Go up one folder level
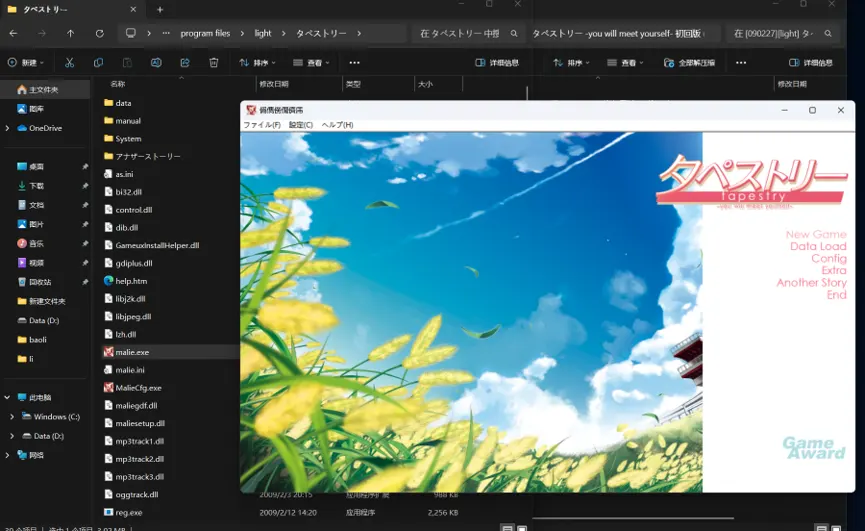865x531 pixels. 71,34
